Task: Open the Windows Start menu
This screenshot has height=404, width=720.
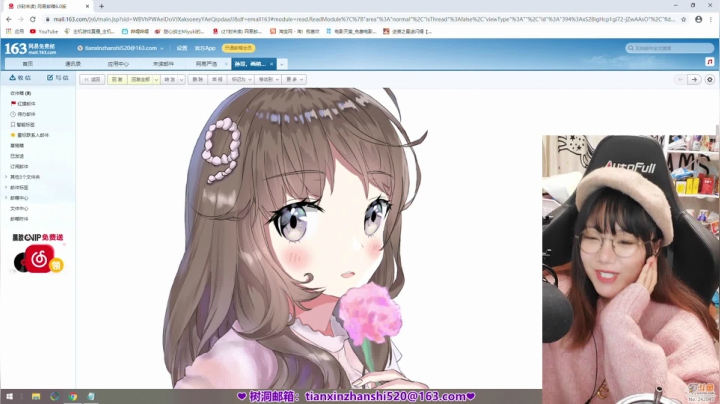Action: 9,397
